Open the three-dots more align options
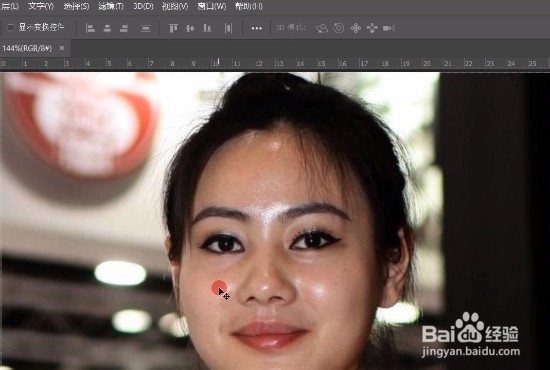Viewport: 550px width, 370px height. (x=257, y=28)
